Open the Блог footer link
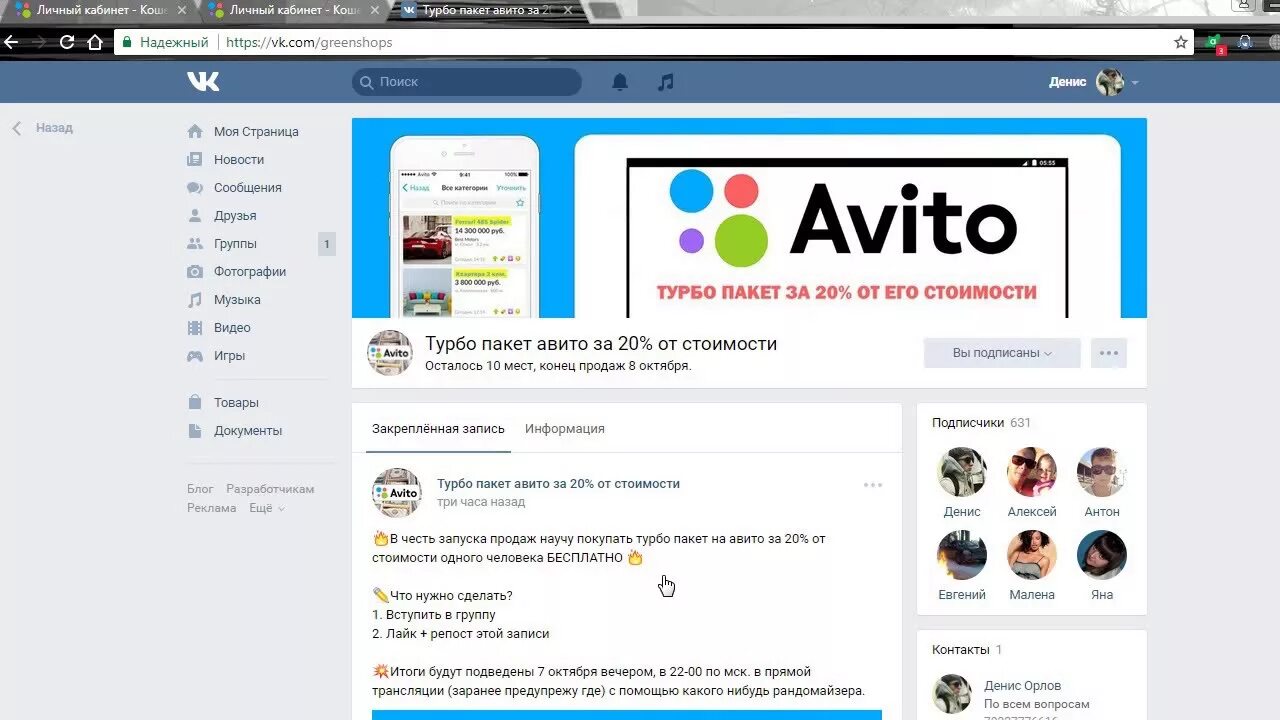The width and height of the screenshot is (1280, 720). coord(200,489)
